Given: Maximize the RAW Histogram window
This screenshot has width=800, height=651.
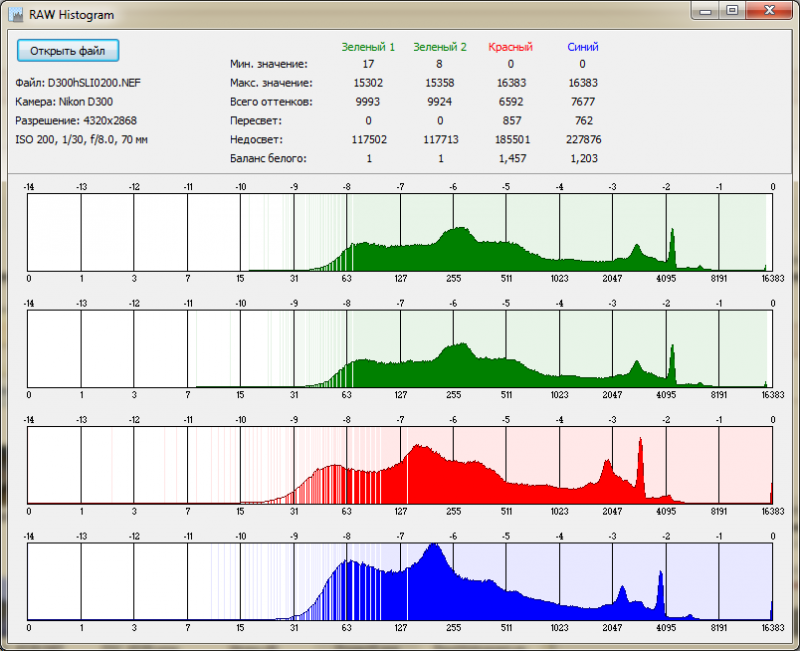Looking at the screenshot, I should tap(732, 10).
